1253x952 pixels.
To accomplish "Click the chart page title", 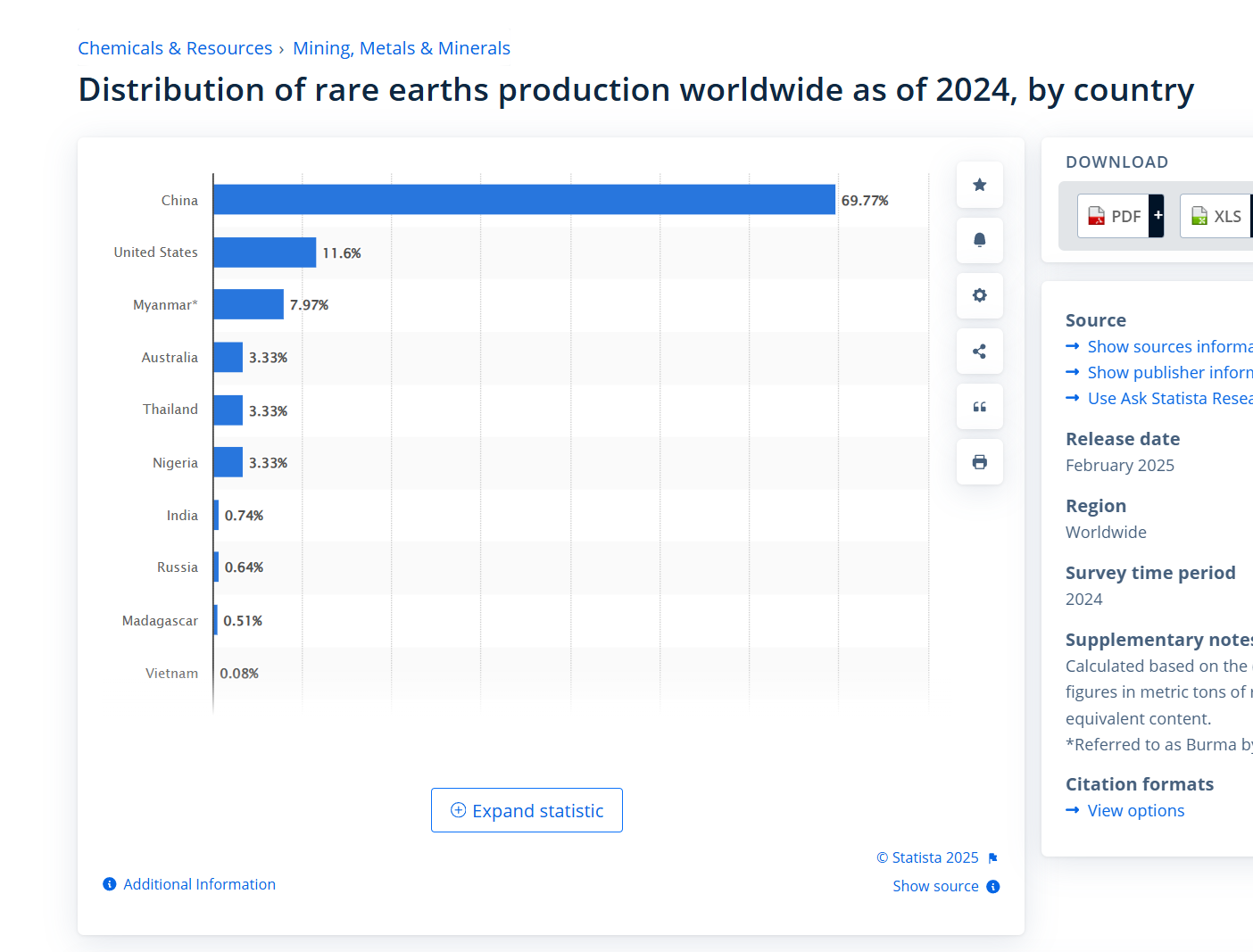I will click(x=636, y=90).
